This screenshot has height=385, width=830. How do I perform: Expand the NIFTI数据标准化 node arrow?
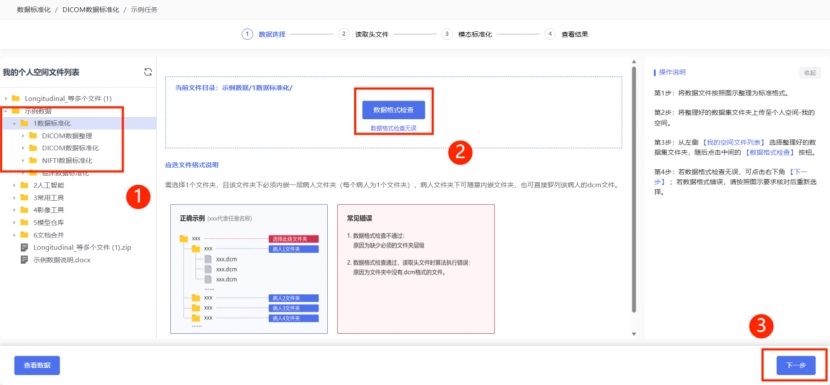pos(23,160)
